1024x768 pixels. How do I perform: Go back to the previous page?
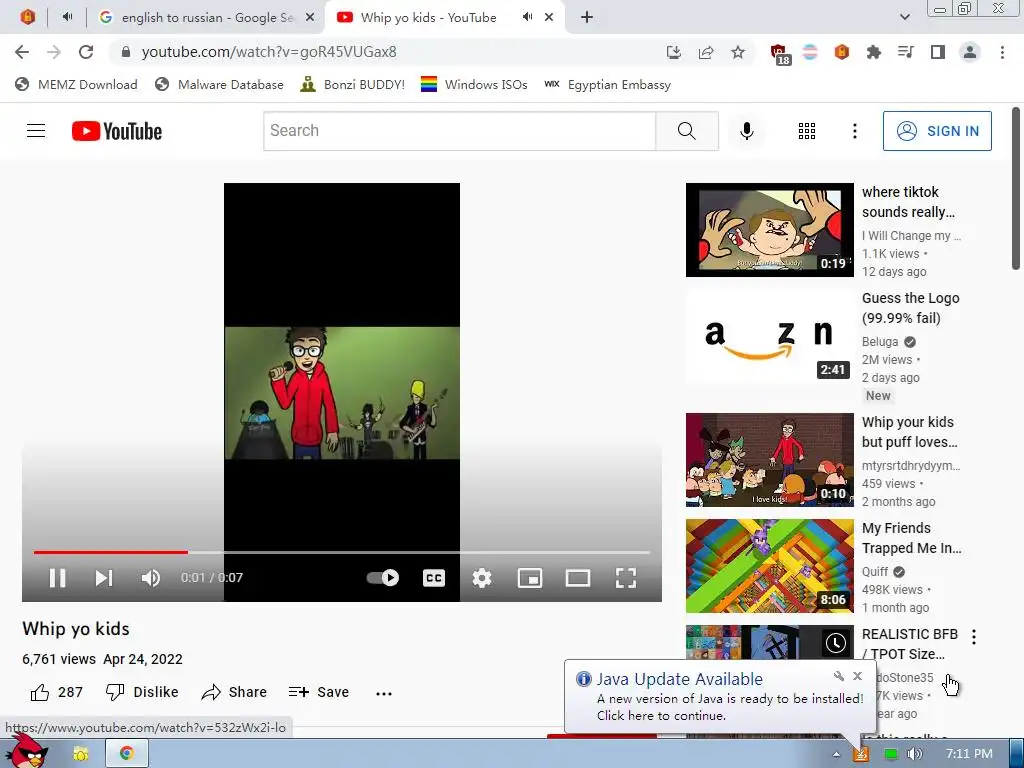pyautogui.click(x=22, y=52)
